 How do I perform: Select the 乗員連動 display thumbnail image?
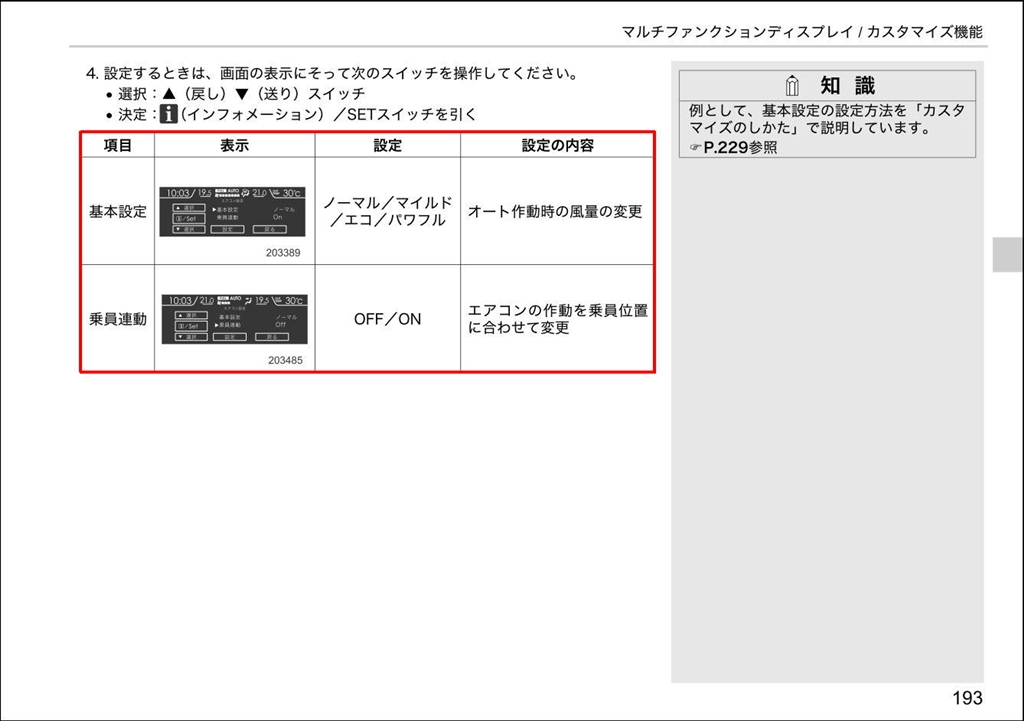[x=234, y=319]
